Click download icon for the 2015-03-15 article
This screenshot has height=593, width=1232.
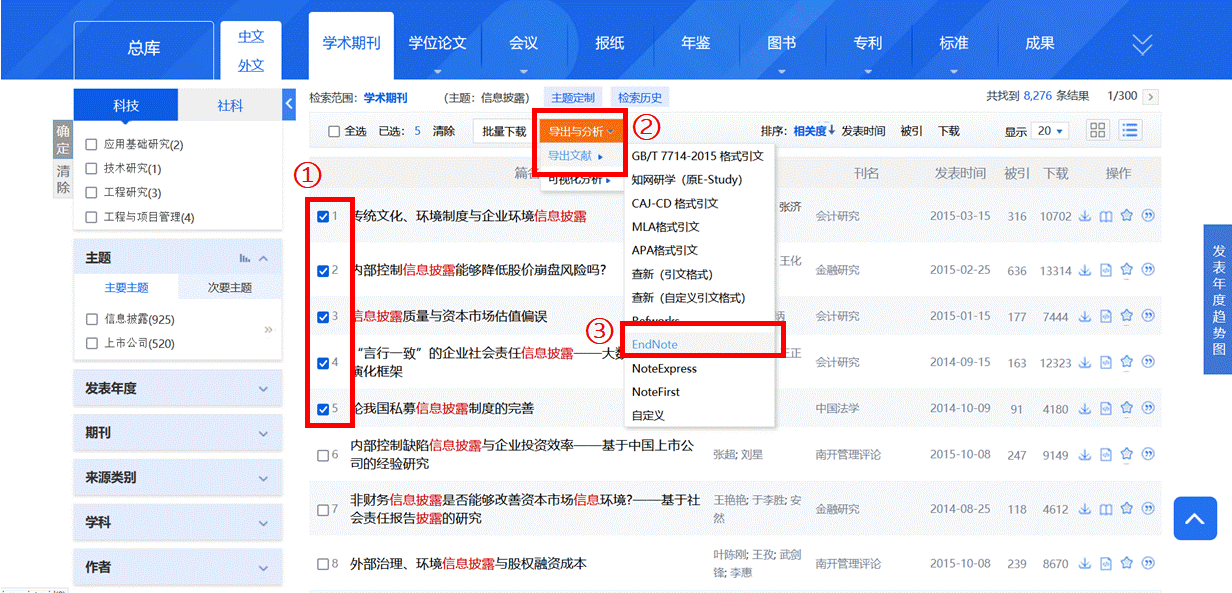coord(1085,216)
